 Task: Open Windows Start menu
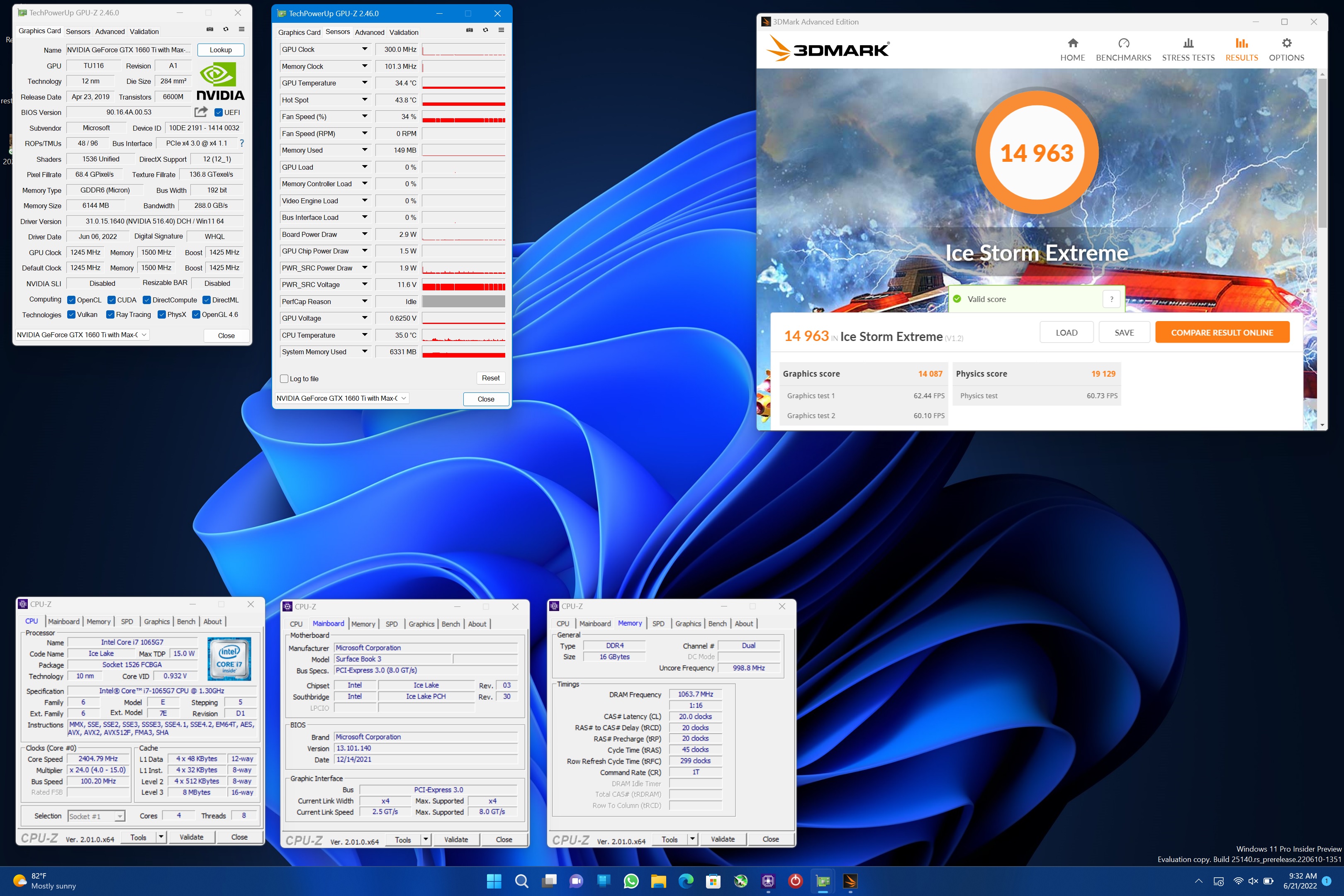494,881
